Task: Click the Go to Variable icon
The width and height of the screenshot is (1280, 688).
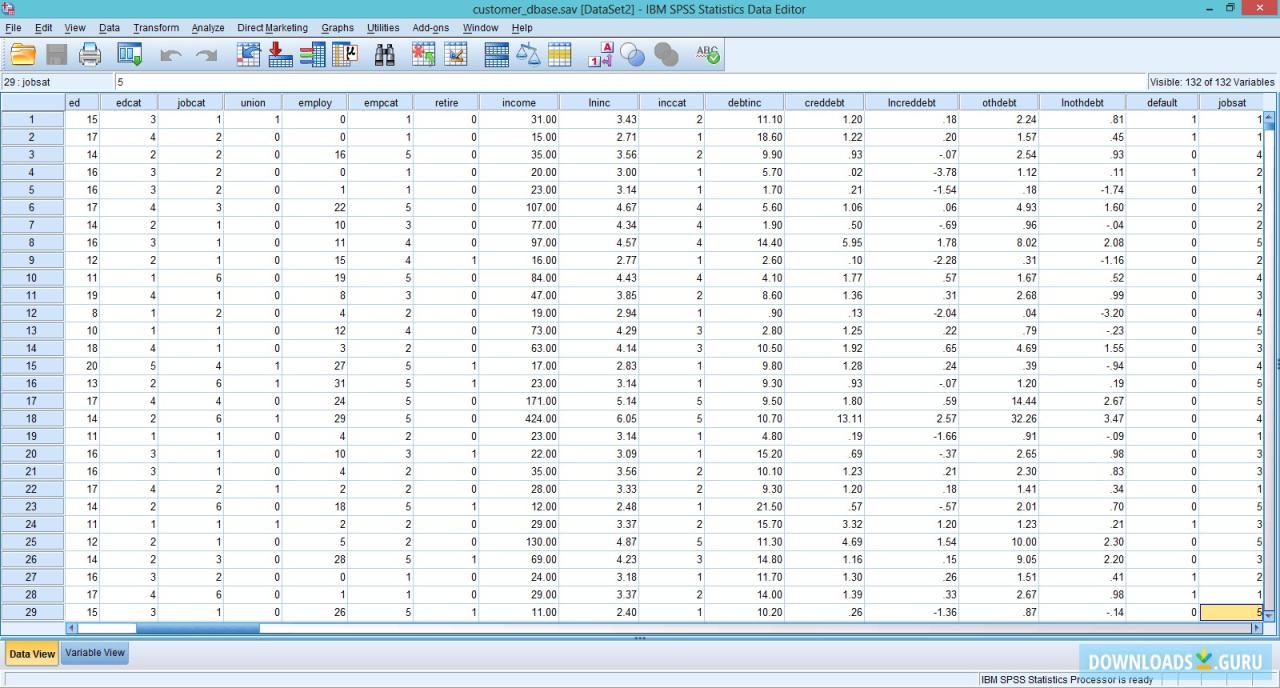Action: (281, 54)
